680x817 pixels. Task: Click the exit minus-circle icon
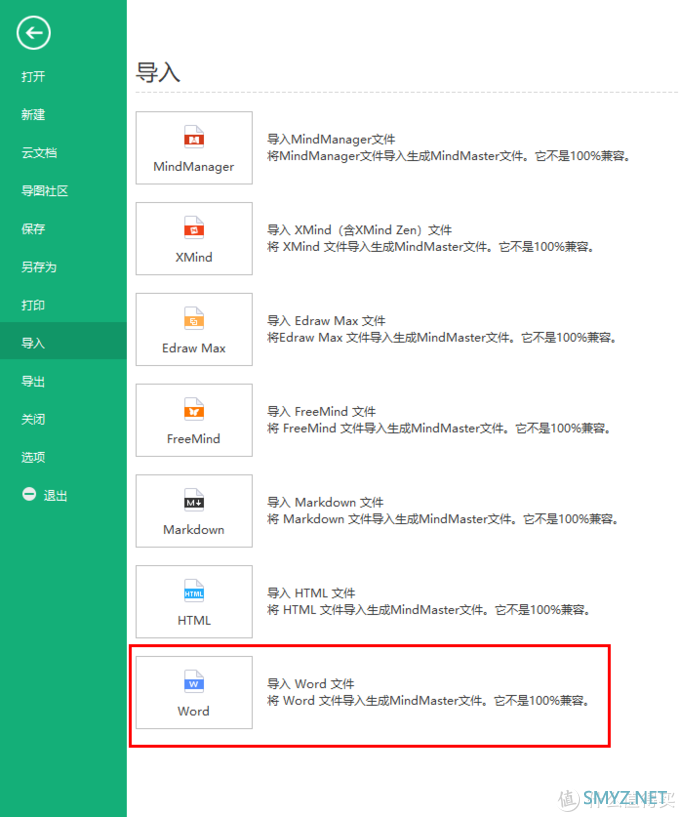pyautogui.click(x=29, y=494)
